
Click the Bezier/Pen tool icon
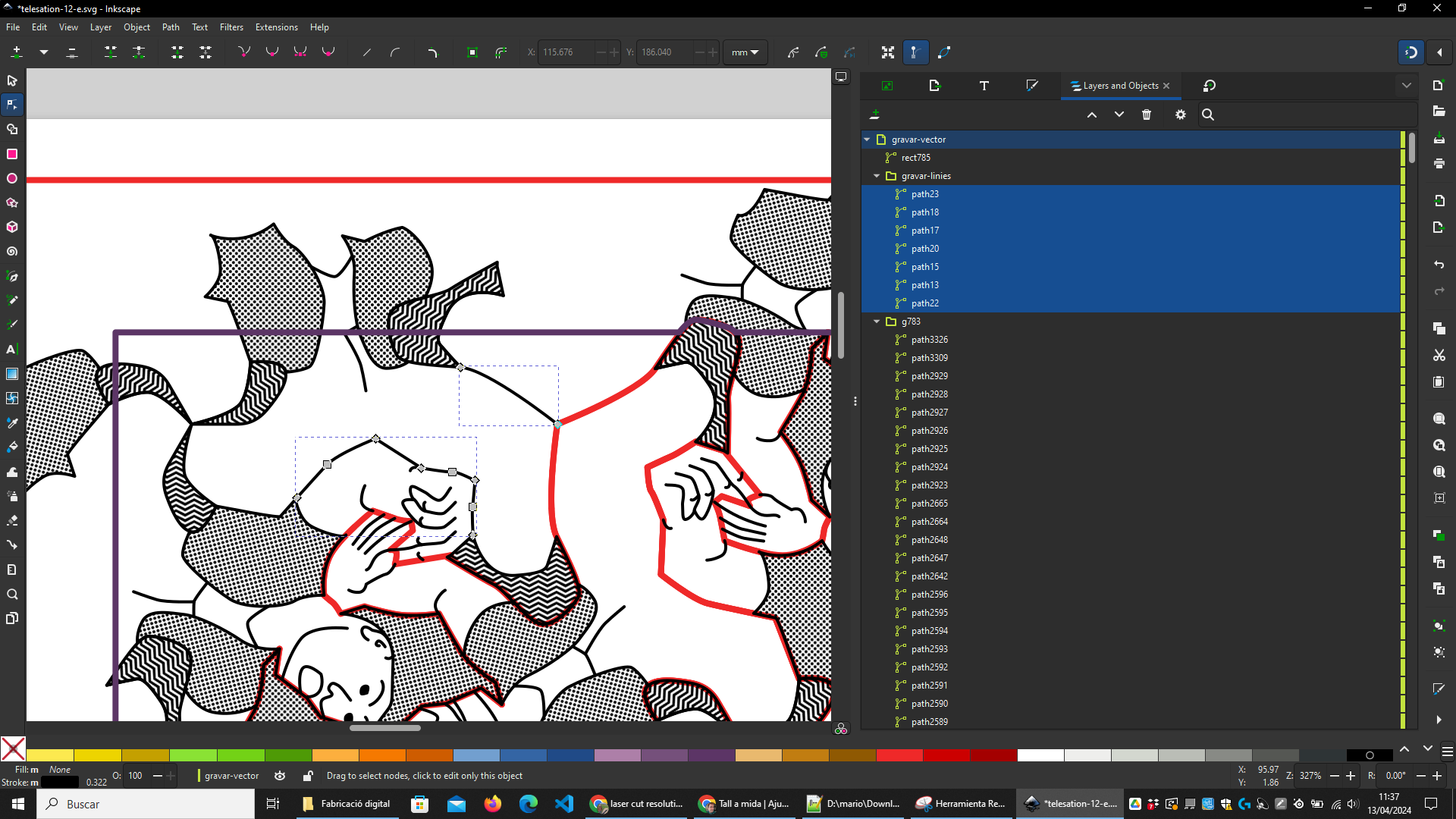13,276
